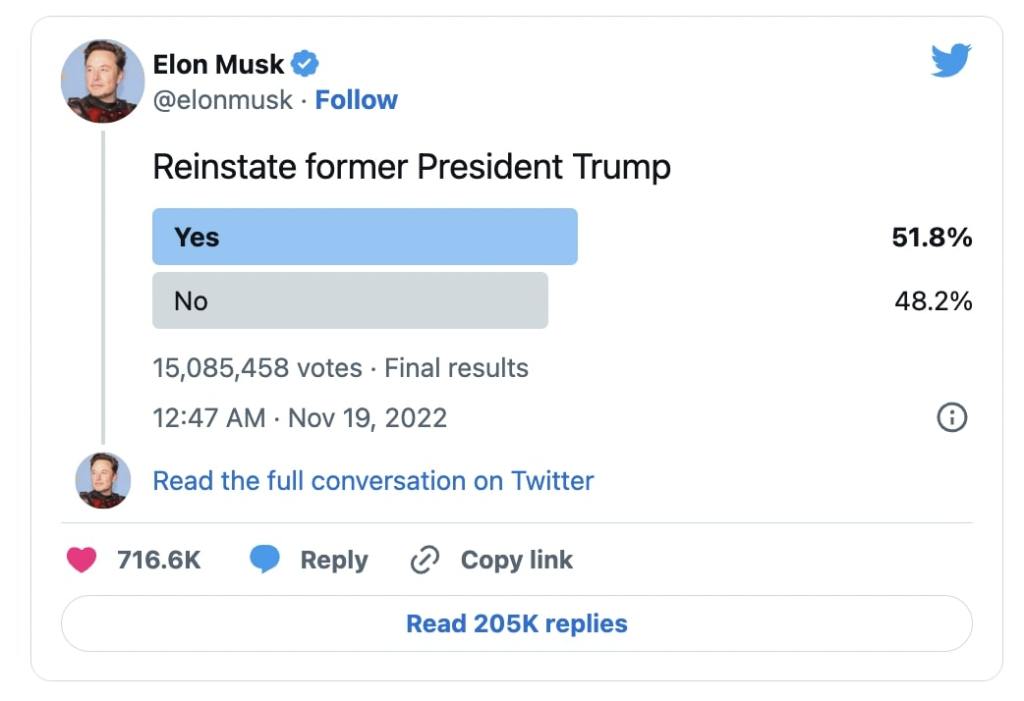Read the full conversation on Twitter
The width and height of the screenshot is (1024, 701).
pyautogui.click(x=373, y=481)
